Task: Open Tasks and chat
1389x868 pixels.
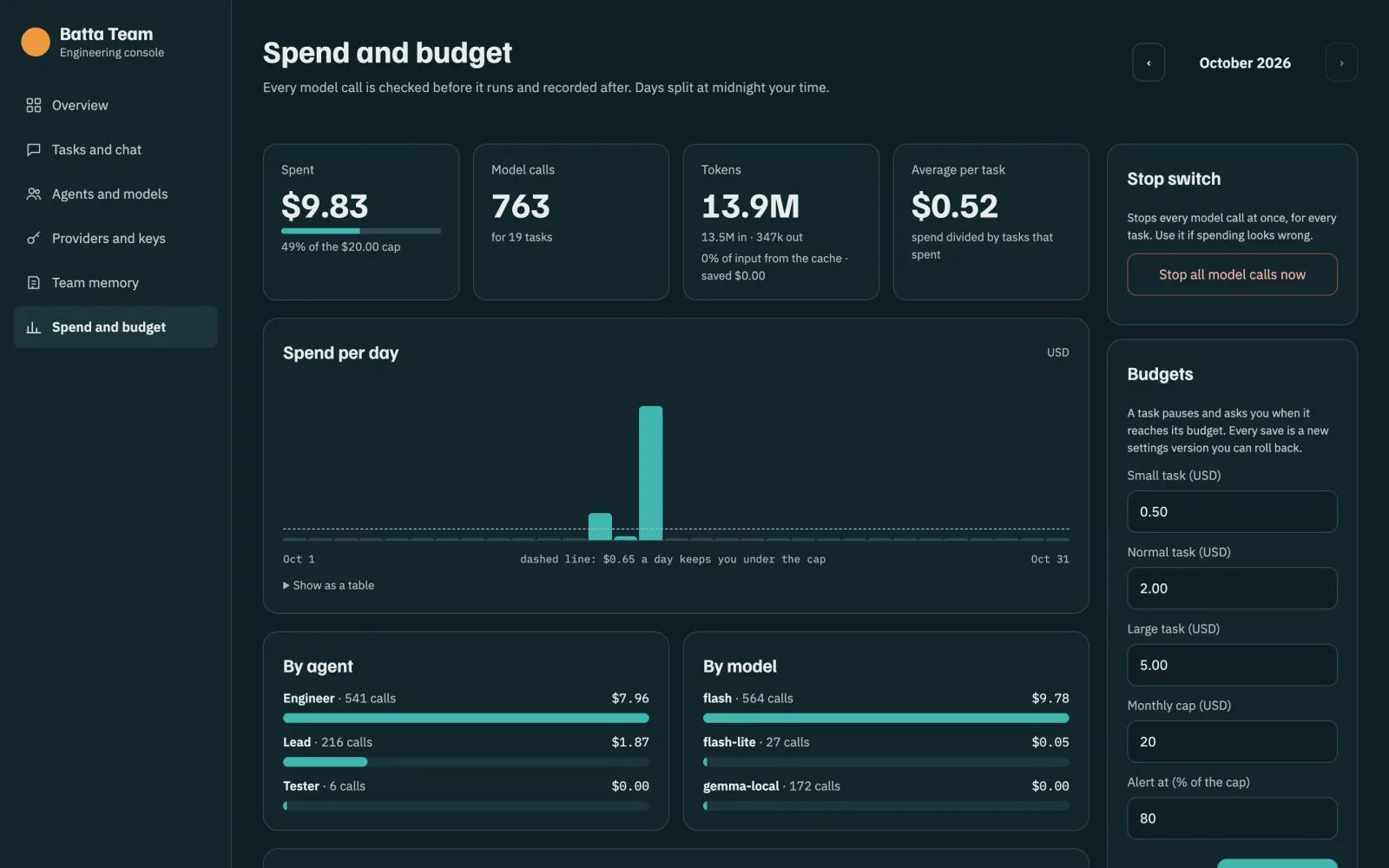Action: [115, 149]
